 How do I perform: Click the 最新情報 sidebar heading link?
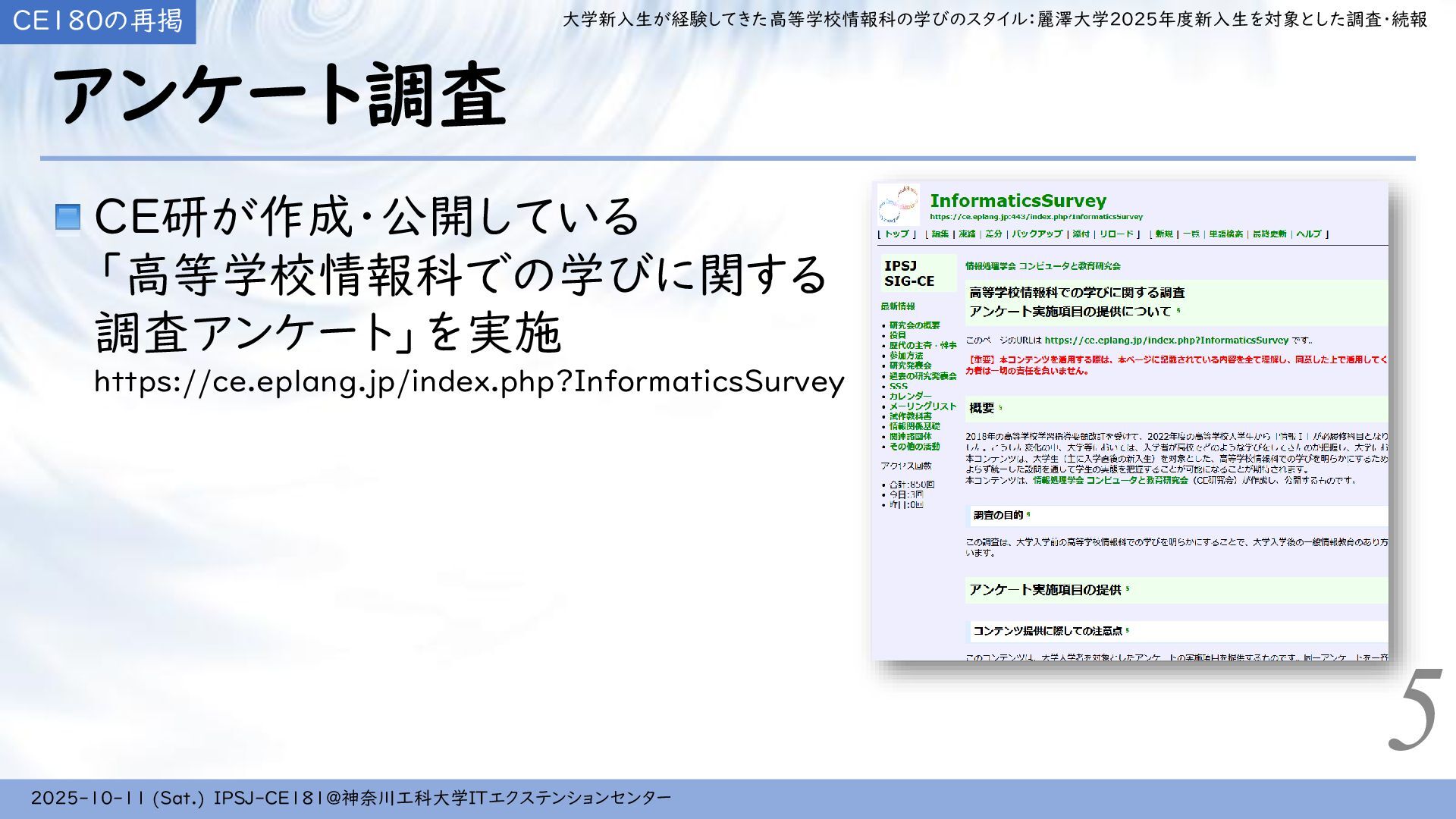pyautogui.click(x=898, y=306)
